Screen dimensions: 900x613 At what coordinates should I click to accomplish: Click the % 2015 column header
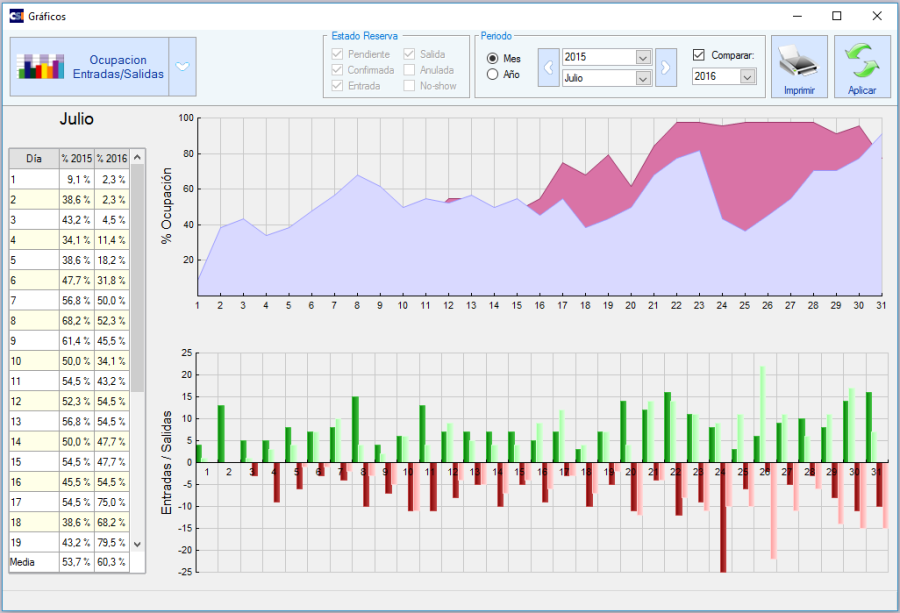(77, 158)
